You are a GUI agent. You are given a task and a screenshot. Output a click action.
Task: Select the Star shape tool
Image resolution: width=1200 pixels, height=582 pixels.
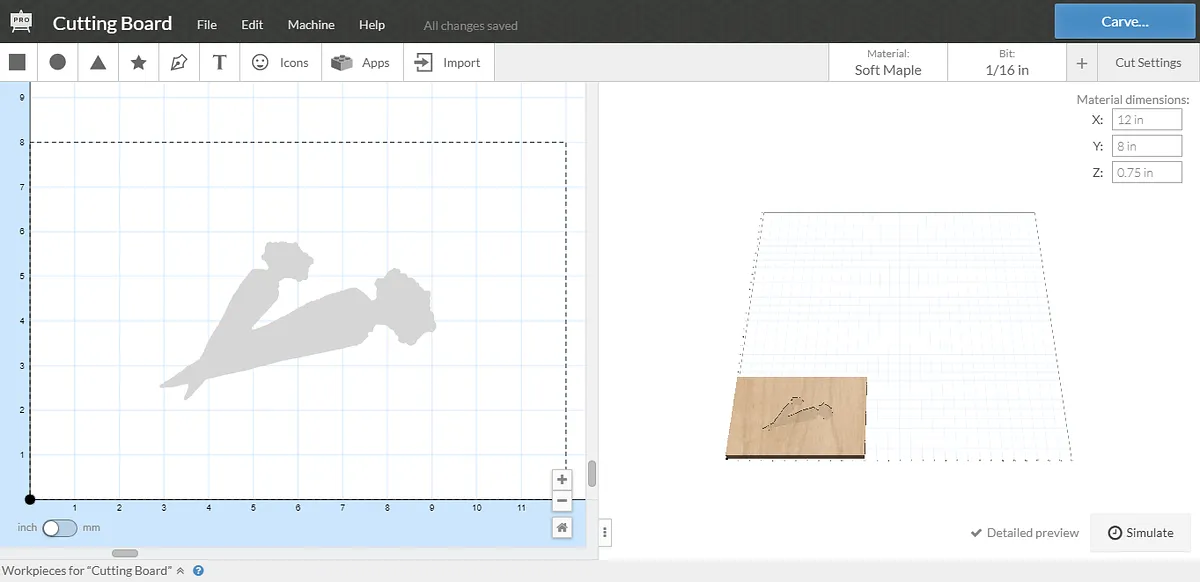(x=139, y=62)
